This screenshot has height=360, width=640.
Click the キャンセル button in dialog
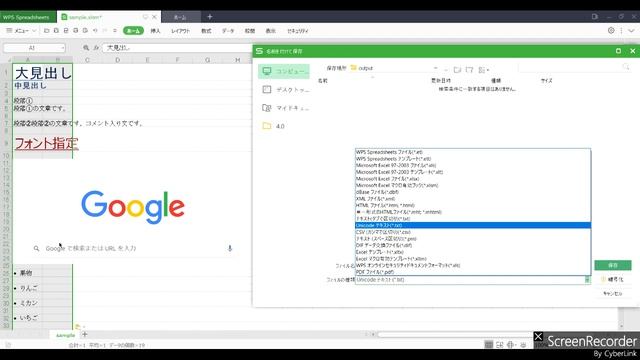click(613, 293)
